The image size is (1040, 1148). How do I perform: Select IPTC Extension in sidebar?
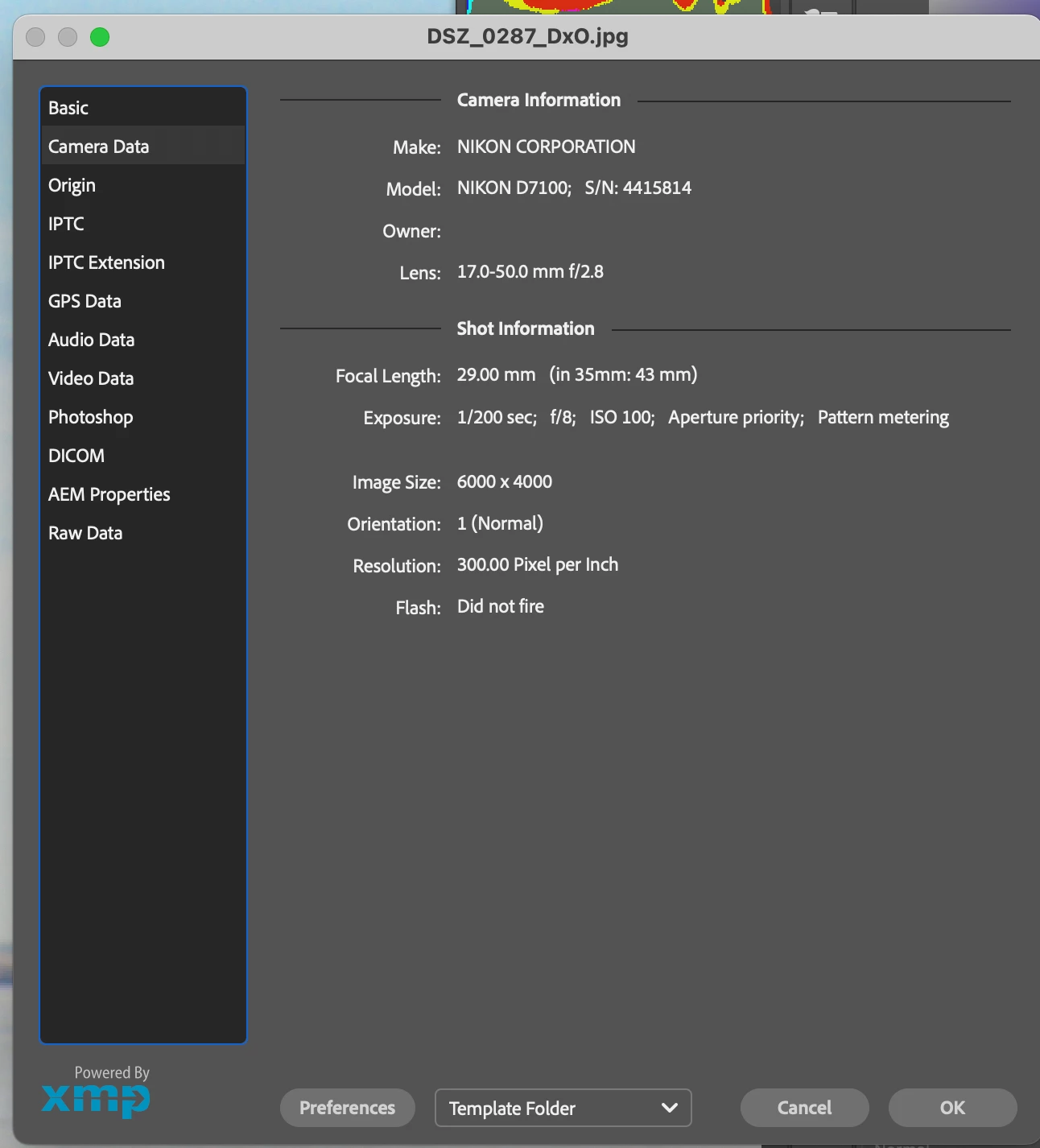pyautogui.click(x=142, y=262)
